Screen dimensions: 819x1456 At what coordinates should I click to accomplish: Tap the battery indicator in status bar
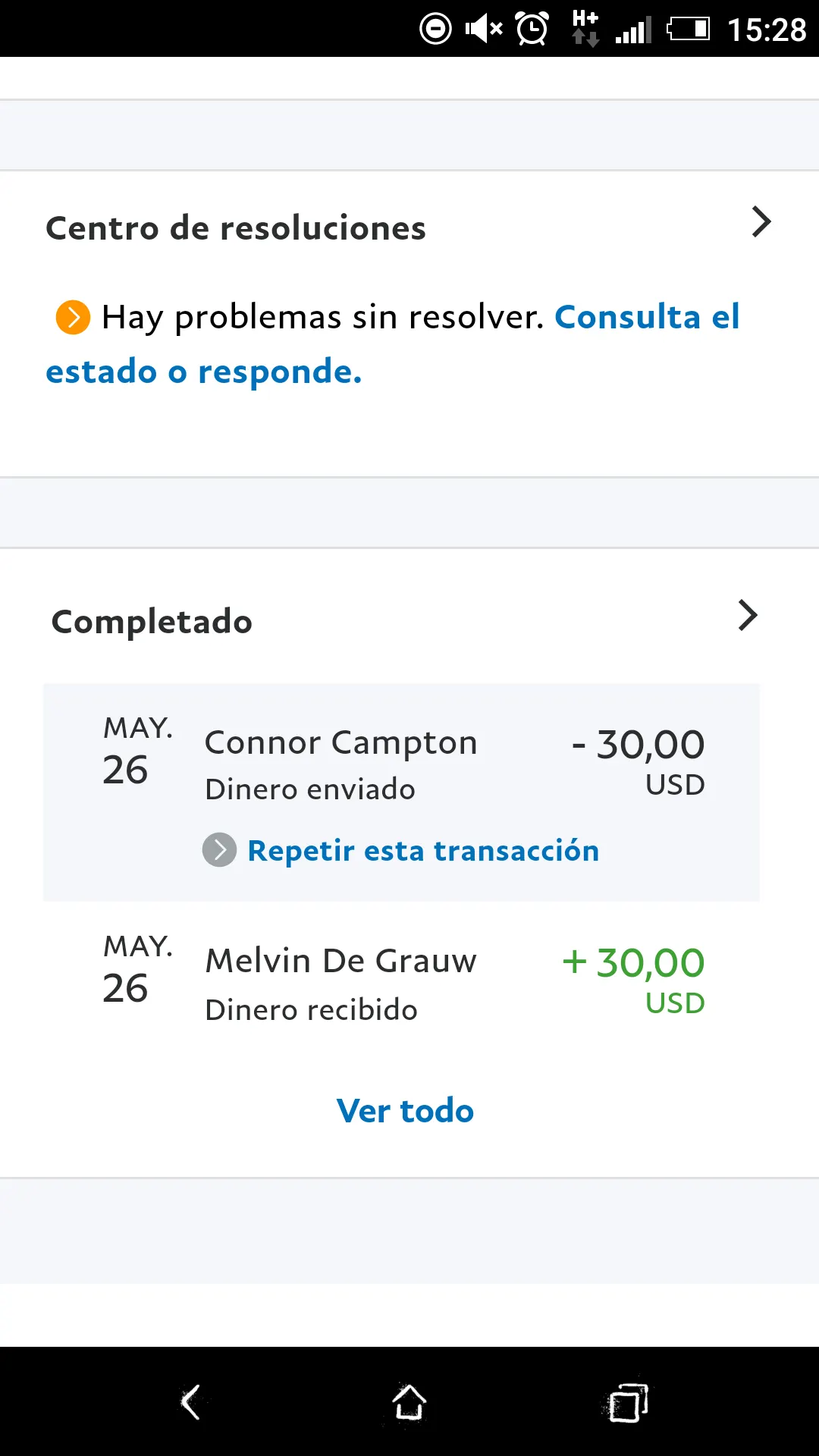pos(688,30)
